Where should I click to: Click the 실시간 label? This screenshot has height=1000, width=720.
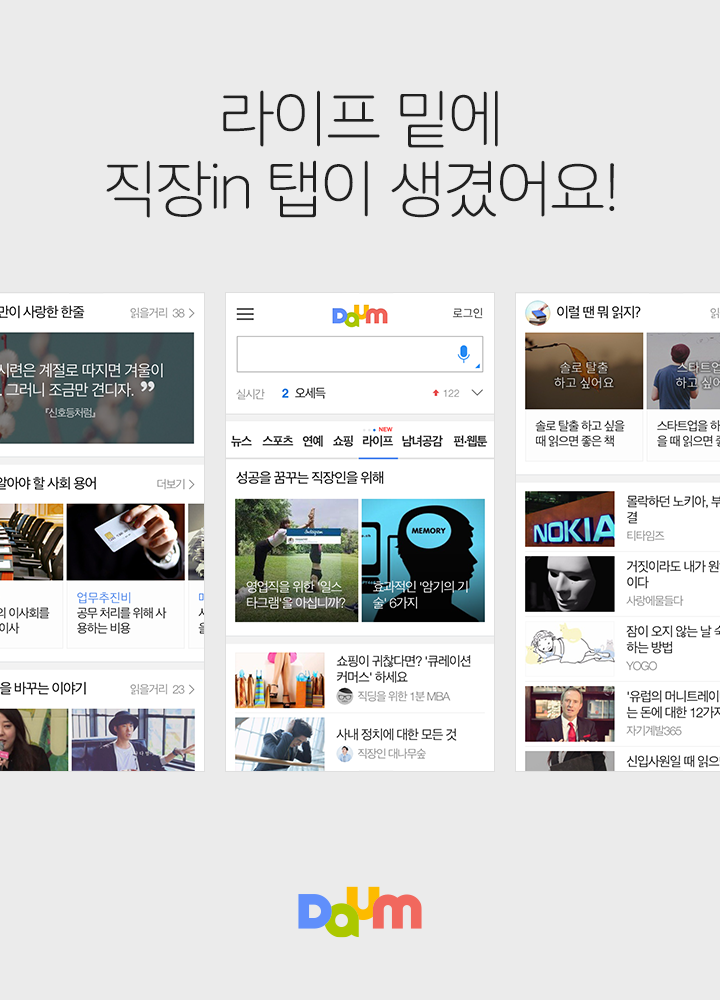click(x=250, y=394)
